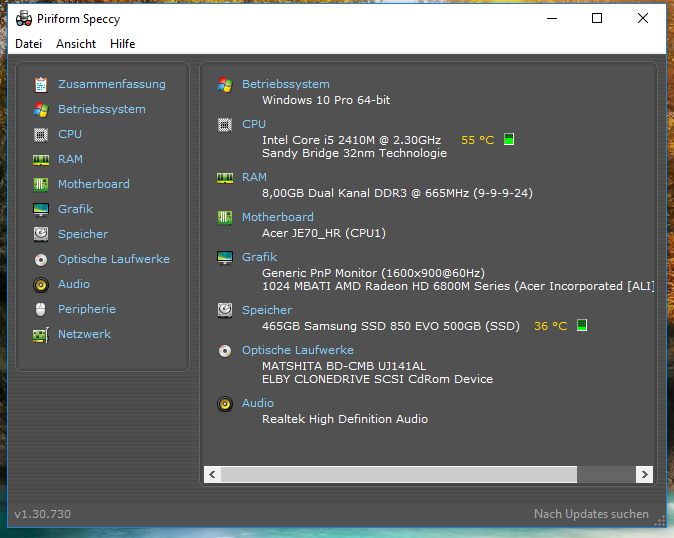Click the speaker icon beside Audio heading
The image size is (674, 538).
225,404
